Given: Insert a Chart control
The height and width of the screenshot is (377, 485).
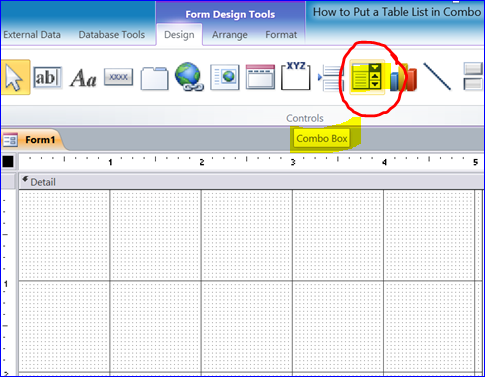Looking at the screenshot, I should coord(403,78).
